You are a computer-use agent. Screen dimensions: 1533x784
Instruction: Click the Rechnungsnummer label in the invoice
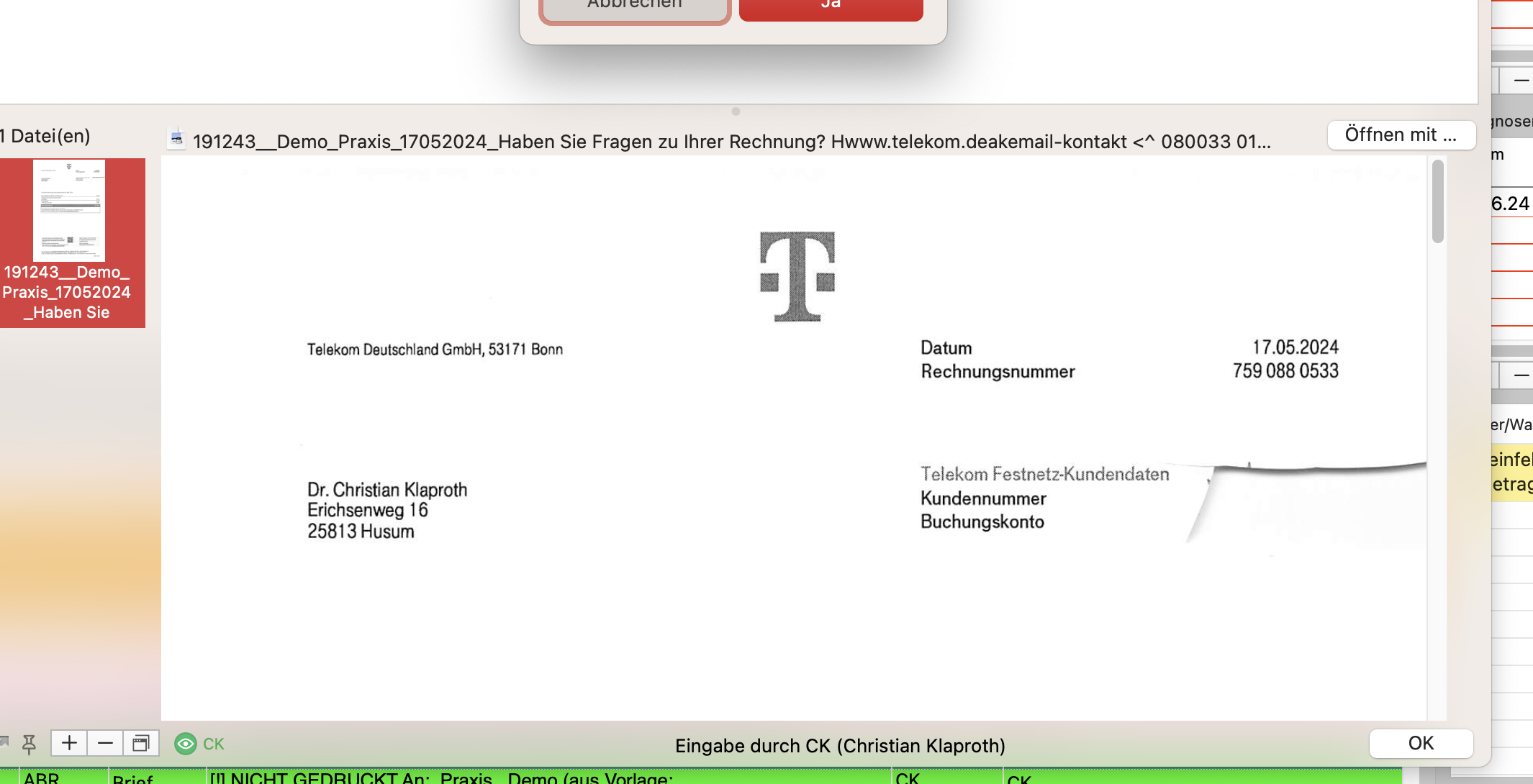tap(998, 371)
